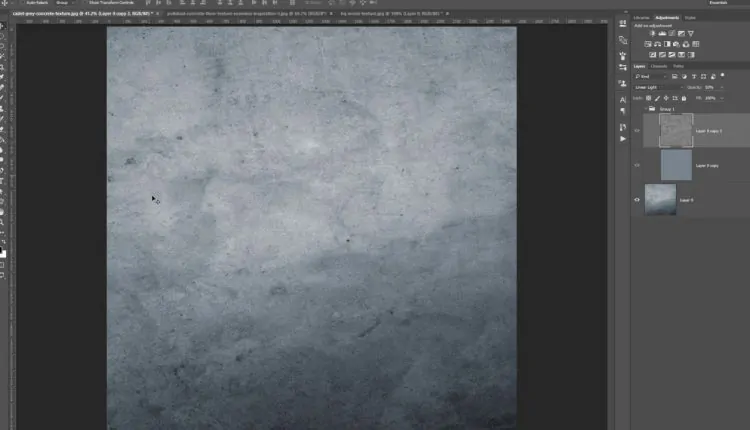Add a Brightness/Contrast adjustment
The height and width of the screenshot is (430, 750).
point(652,33)
